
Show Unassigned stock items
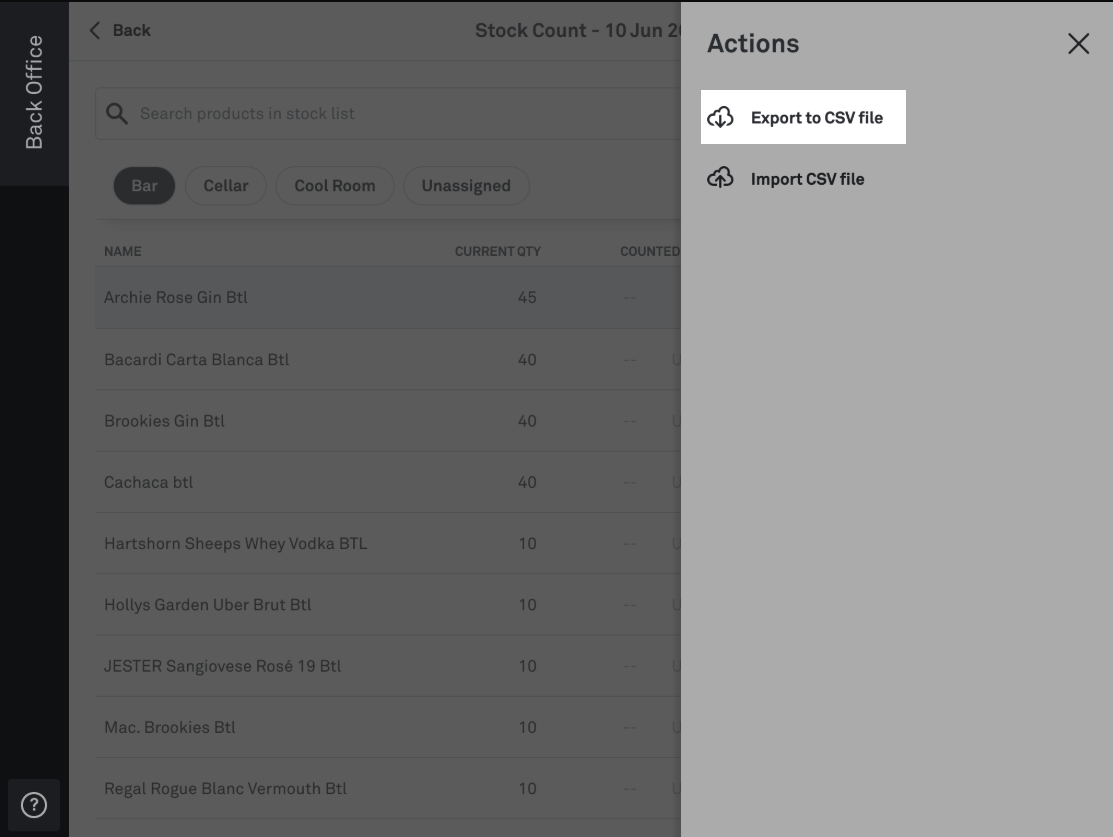[x=466, y=186]
